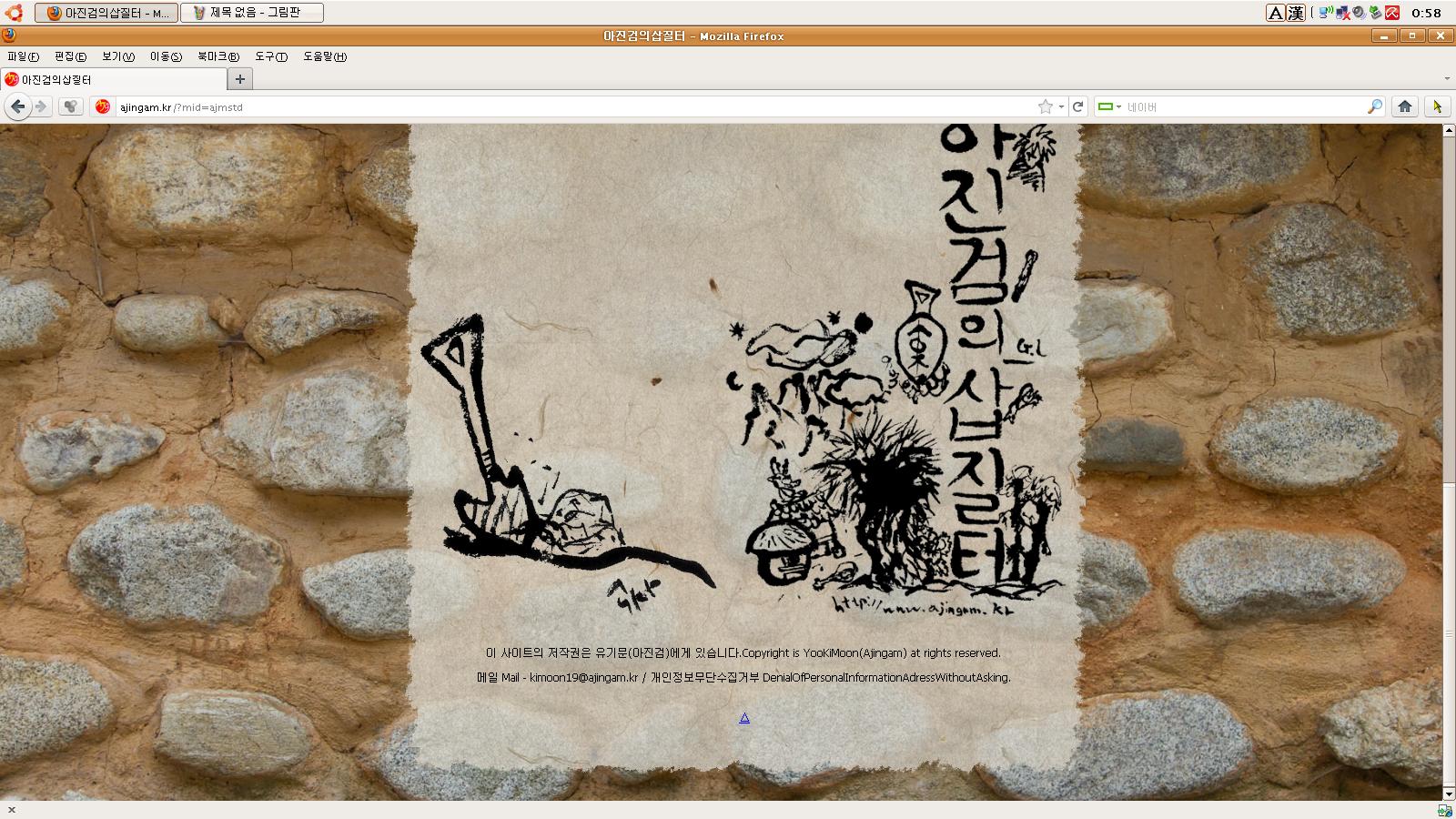Click the red site favicon in address bar
The image size is (1456, 819).
[x=103, y=106]
